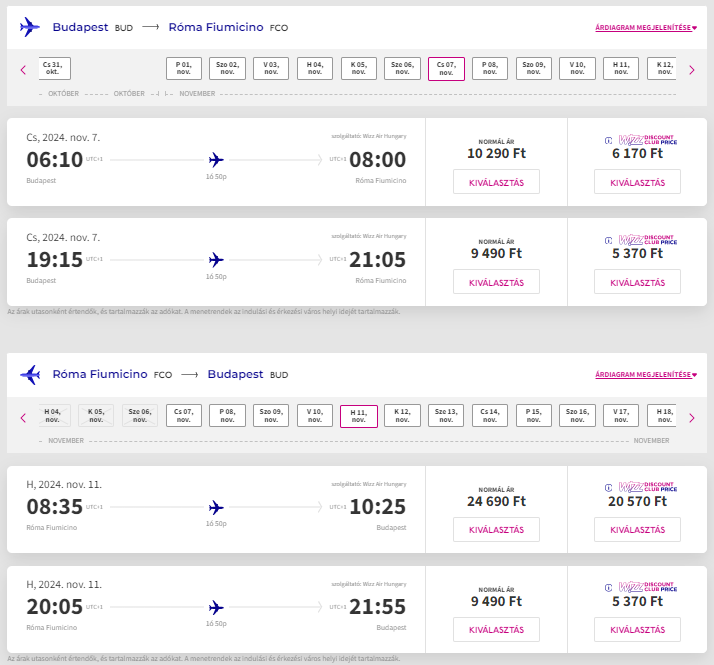Select return date V 10, nov.
The image size is (714, 665).
pyautogui.click(x=315, y=416)
